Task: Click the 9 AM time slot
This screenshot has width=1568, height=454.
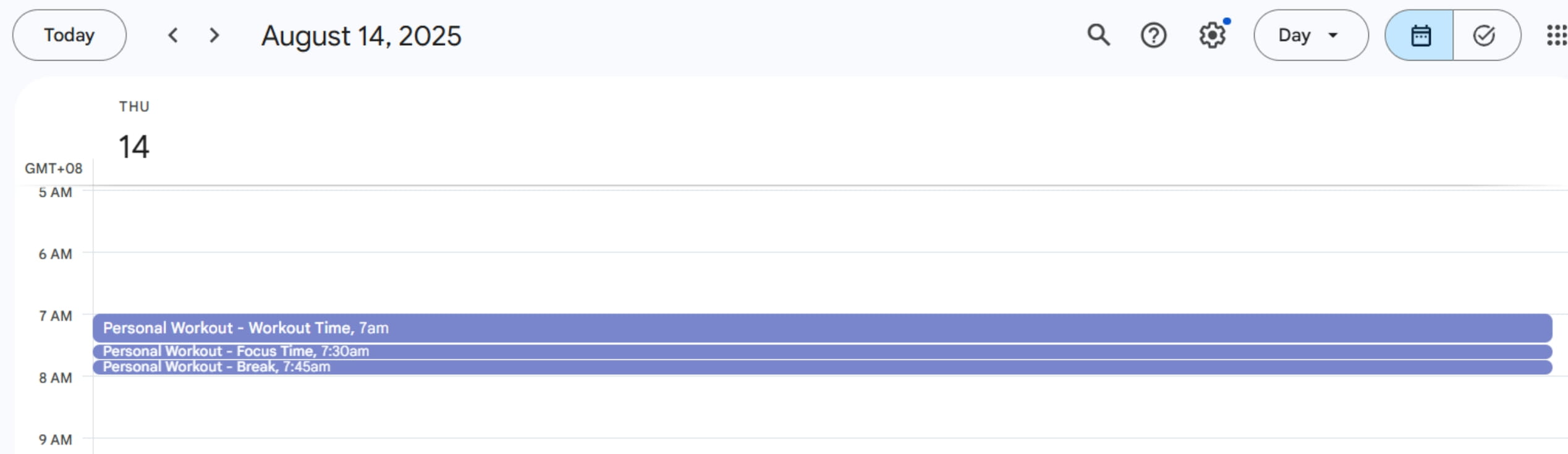Action: [x=822, y=445]
